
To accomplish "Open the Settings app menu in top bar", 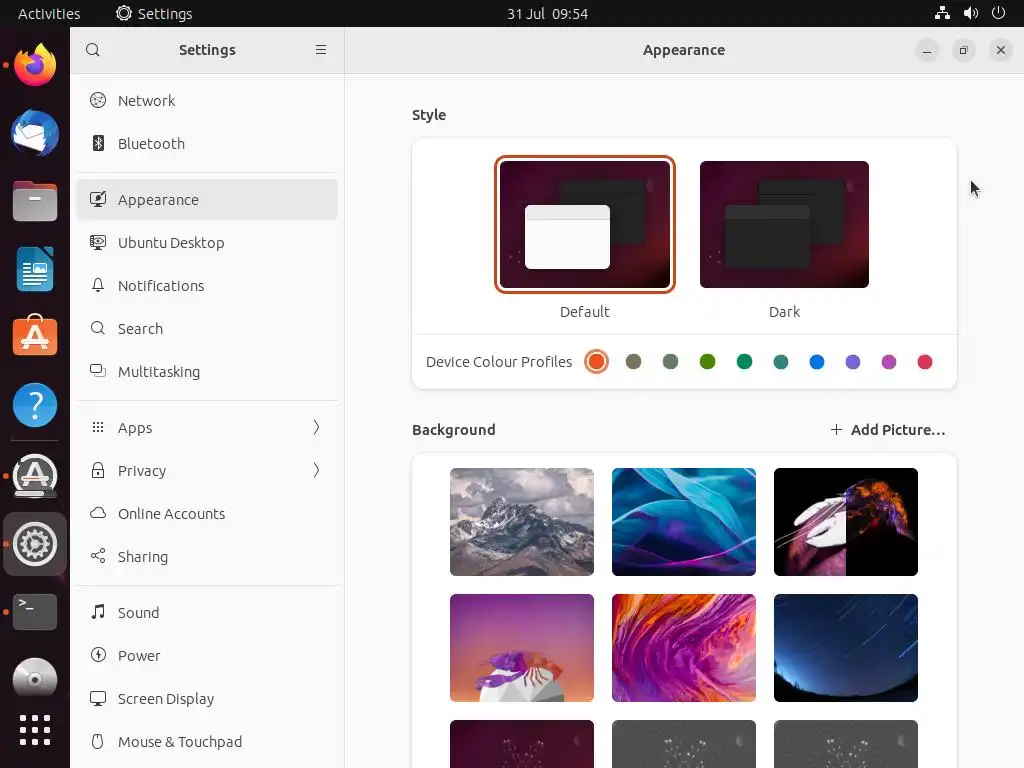I will [x=154, y=13].
